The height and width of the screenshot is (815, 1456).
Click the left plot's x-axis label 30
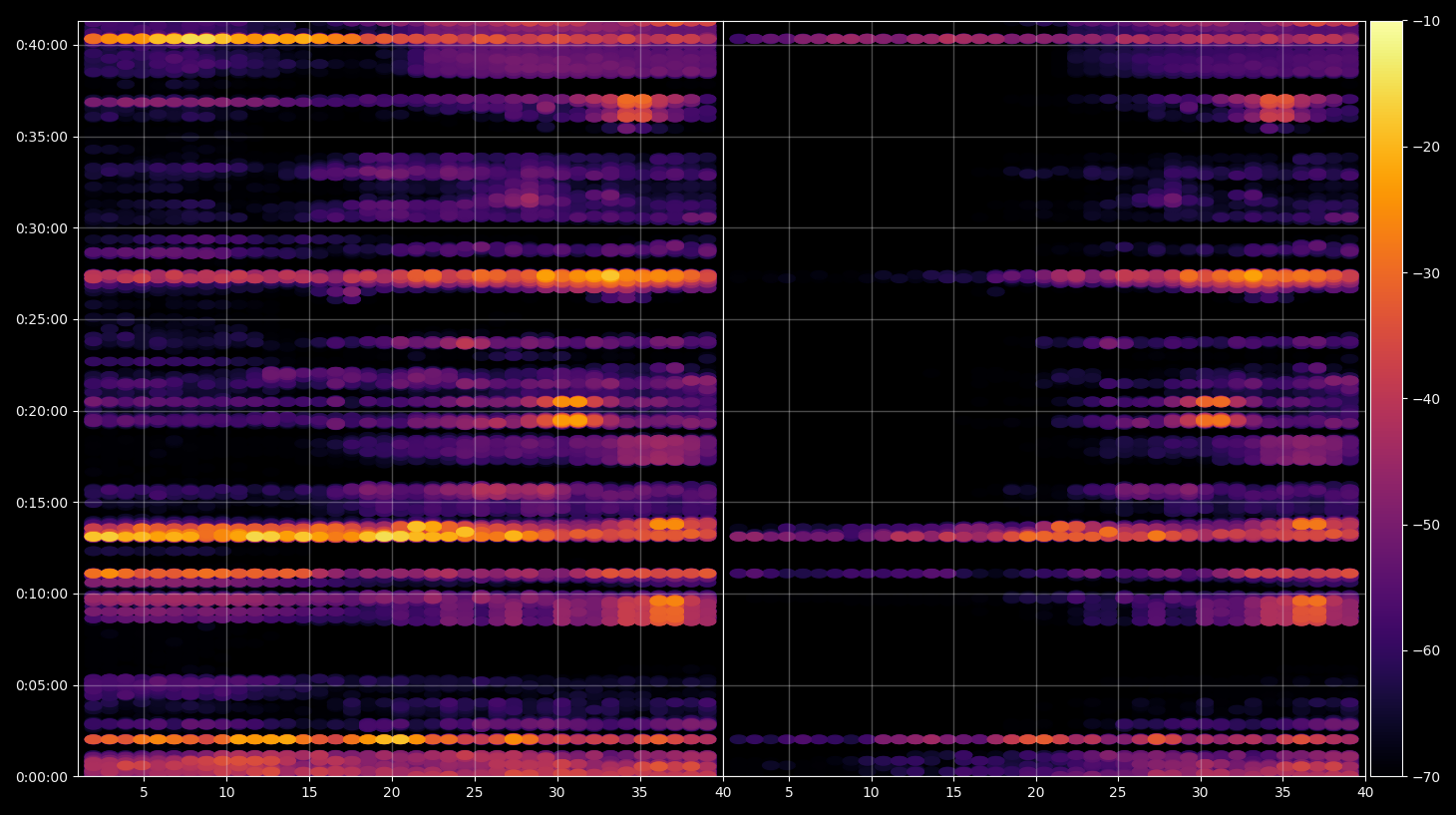click(x=557, y=793)
